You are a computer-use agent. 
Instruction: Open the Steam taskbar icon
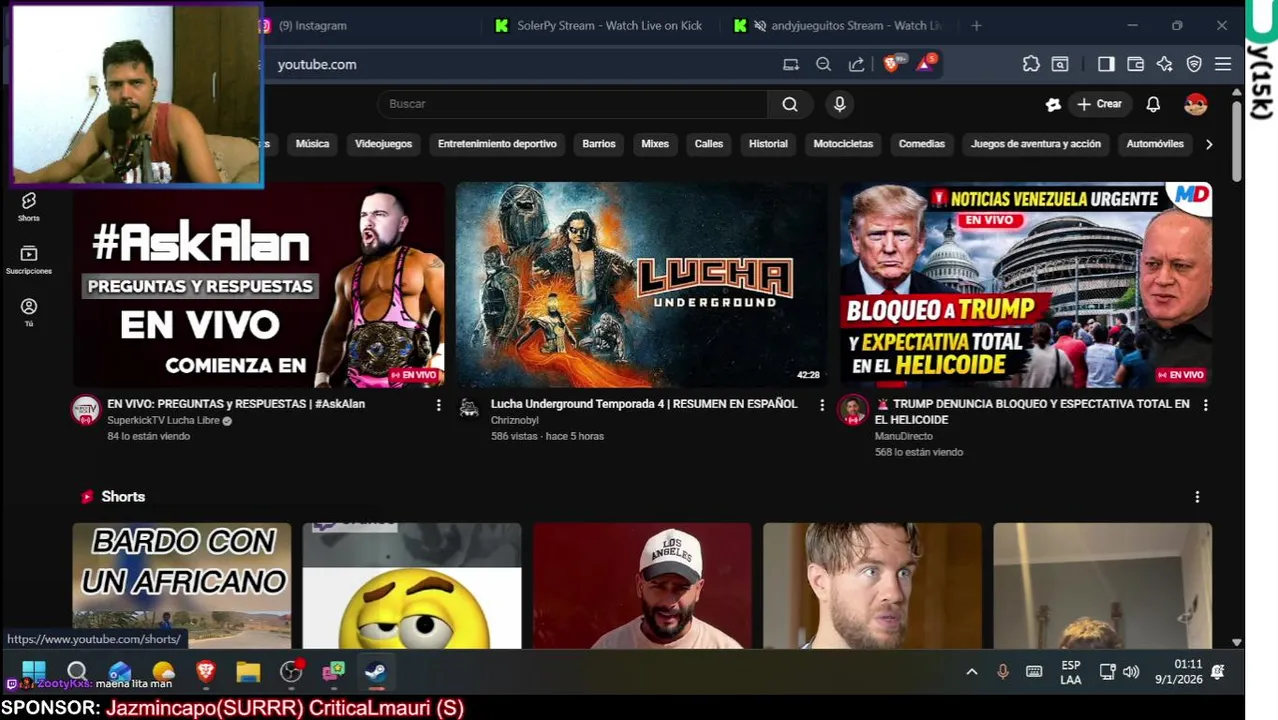[376, 671]
